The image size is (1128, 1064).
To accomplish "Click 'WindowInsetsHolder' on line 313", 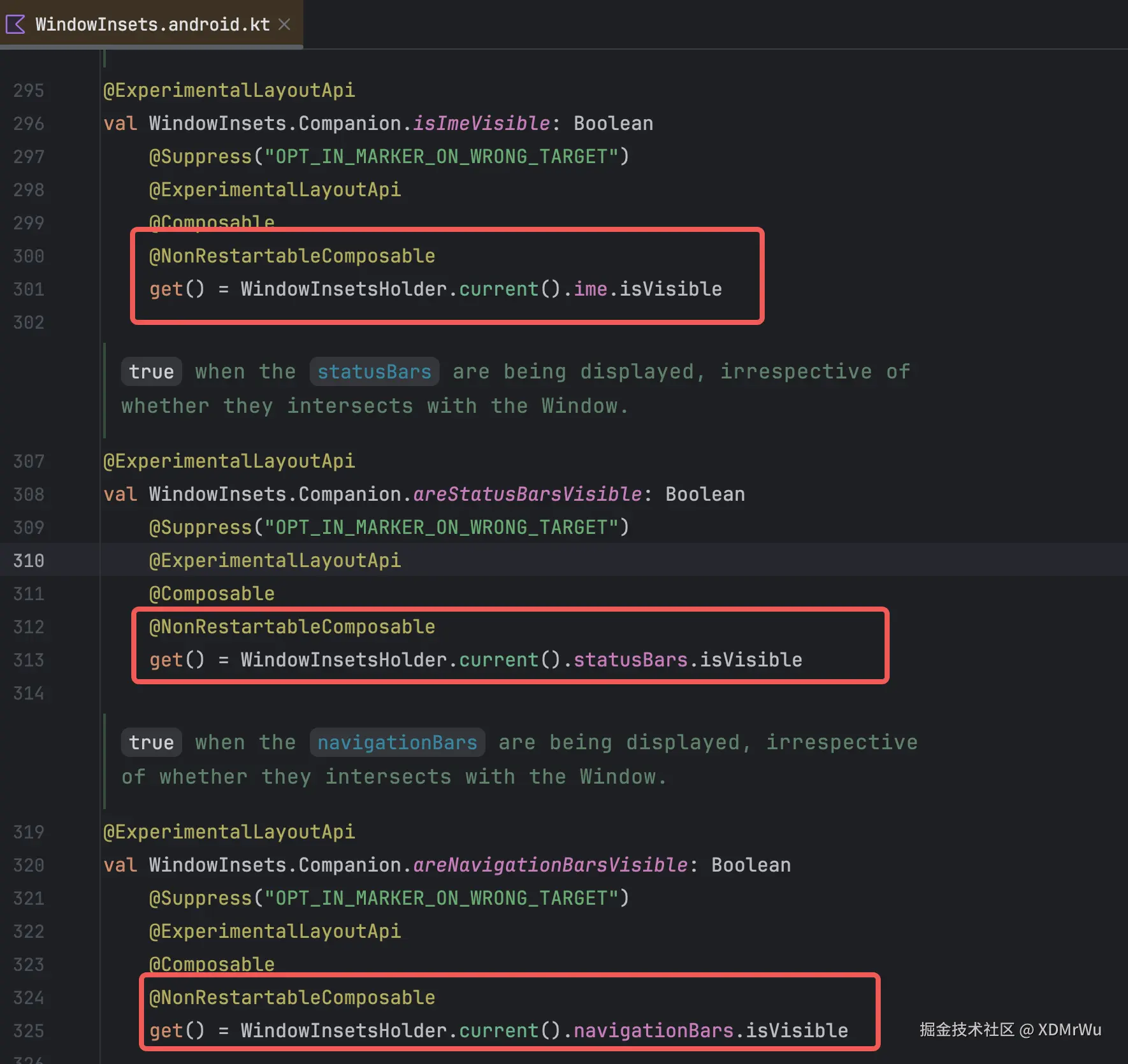I will point(343,659).
